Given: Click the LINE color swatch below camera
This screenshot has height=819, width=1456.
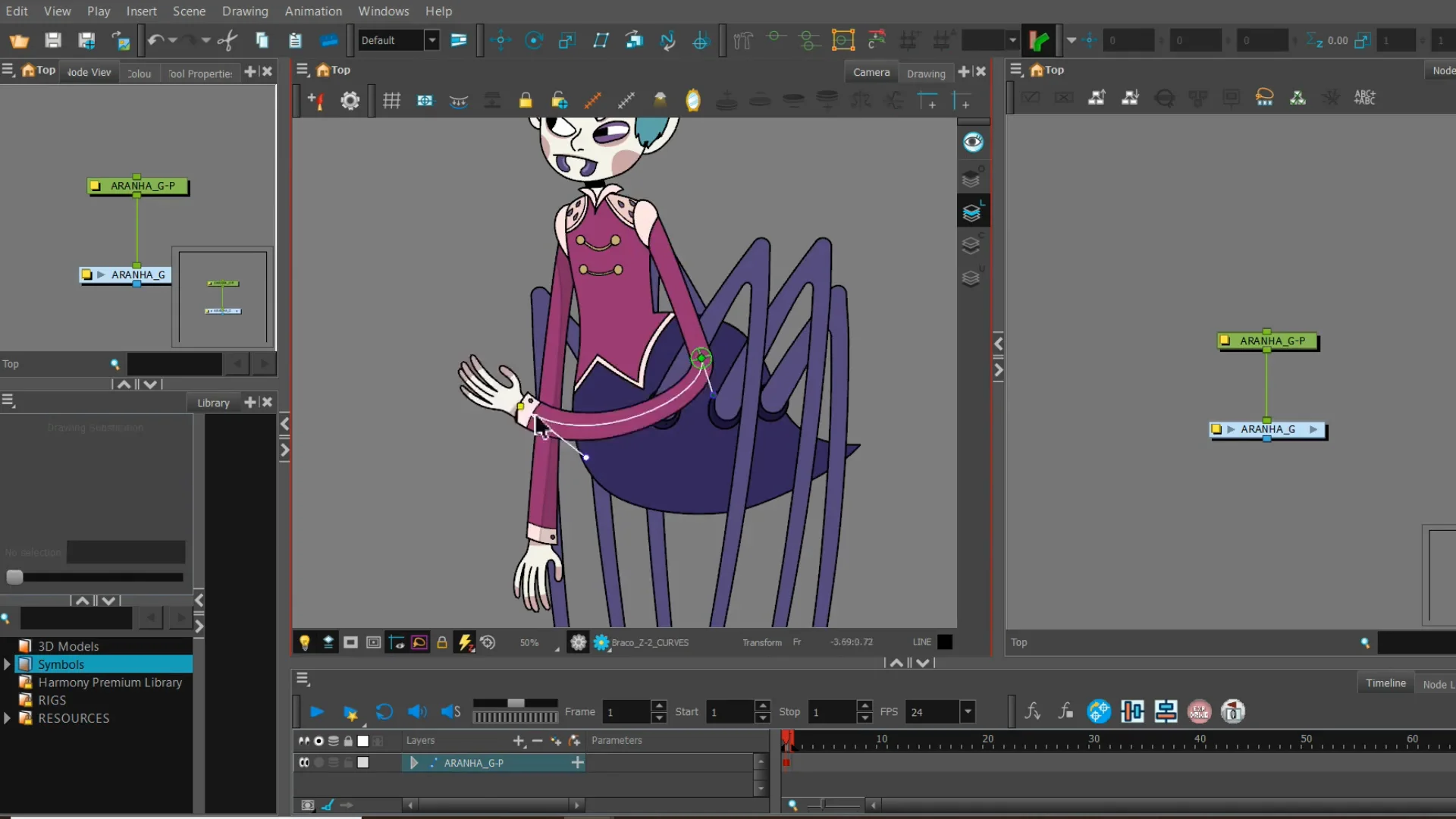Looking at the screenshot, I should pyautogui.click(x=945, y=642).
